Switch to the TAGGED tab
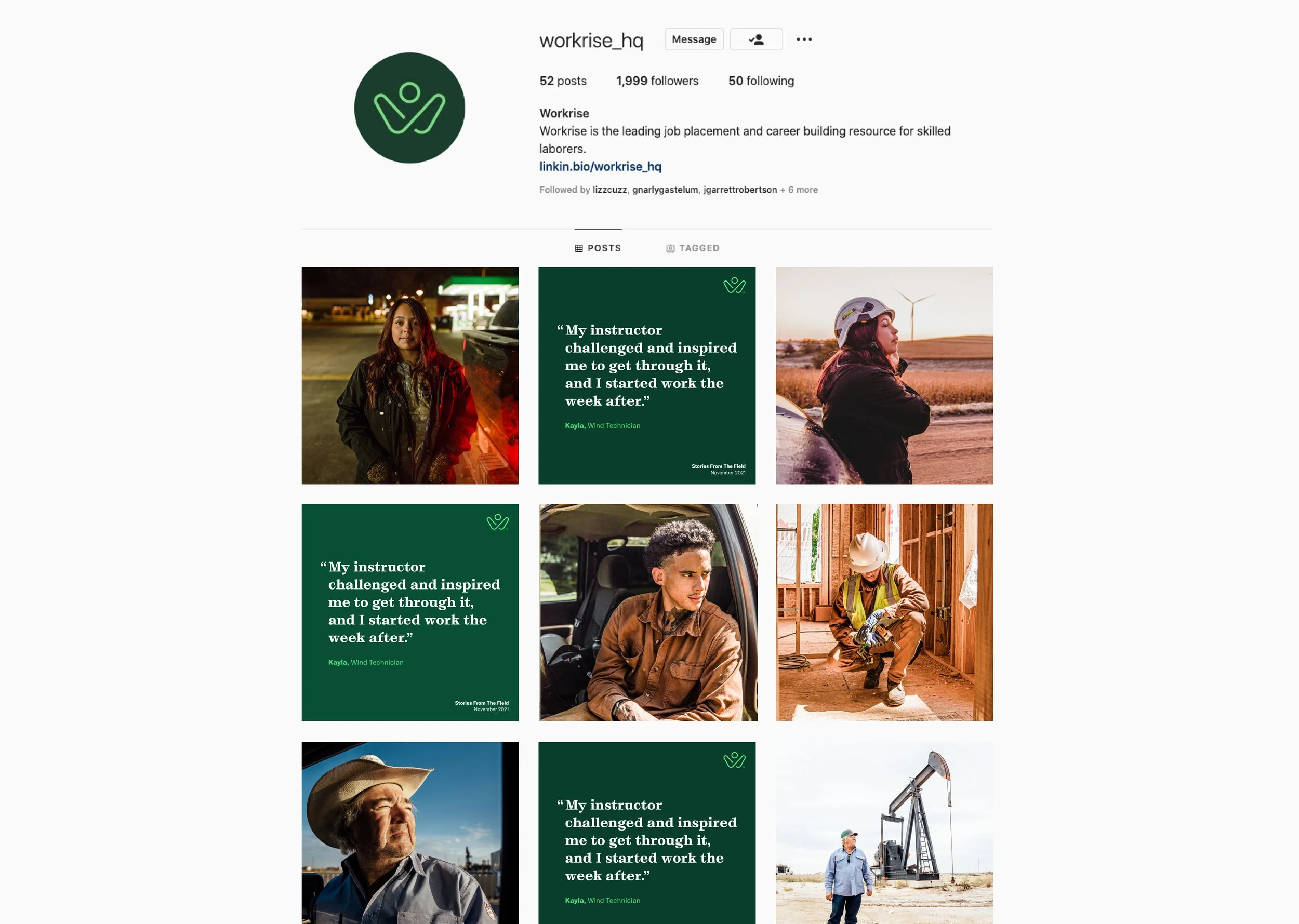This screenshot has height=924, width=1299. pyautogui.click(x=693, y=248)
